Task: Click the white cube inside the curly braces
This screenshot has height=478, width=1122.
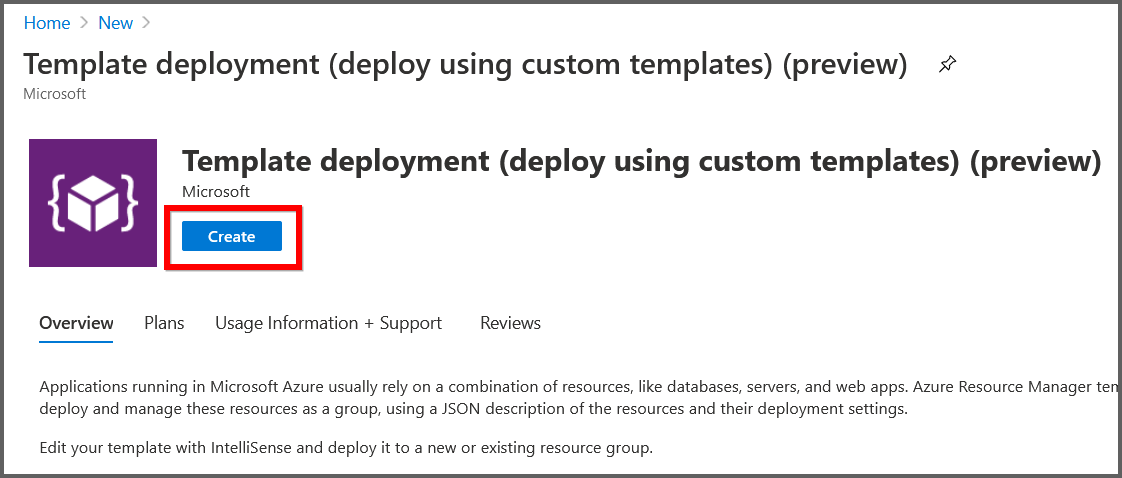Action: coord(93,205)
